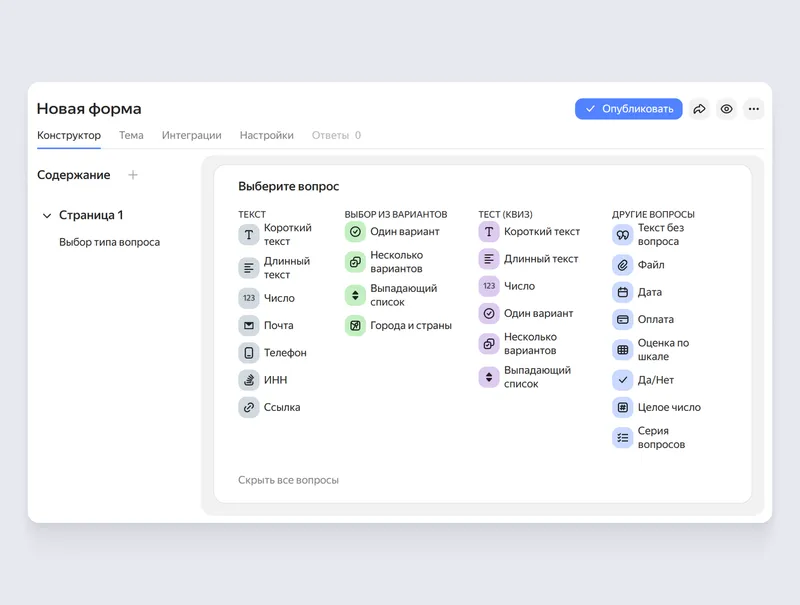Viewport: 800px width, 605px height.
Task: Go to the Интеграции tab
Action: click(191, 135)
